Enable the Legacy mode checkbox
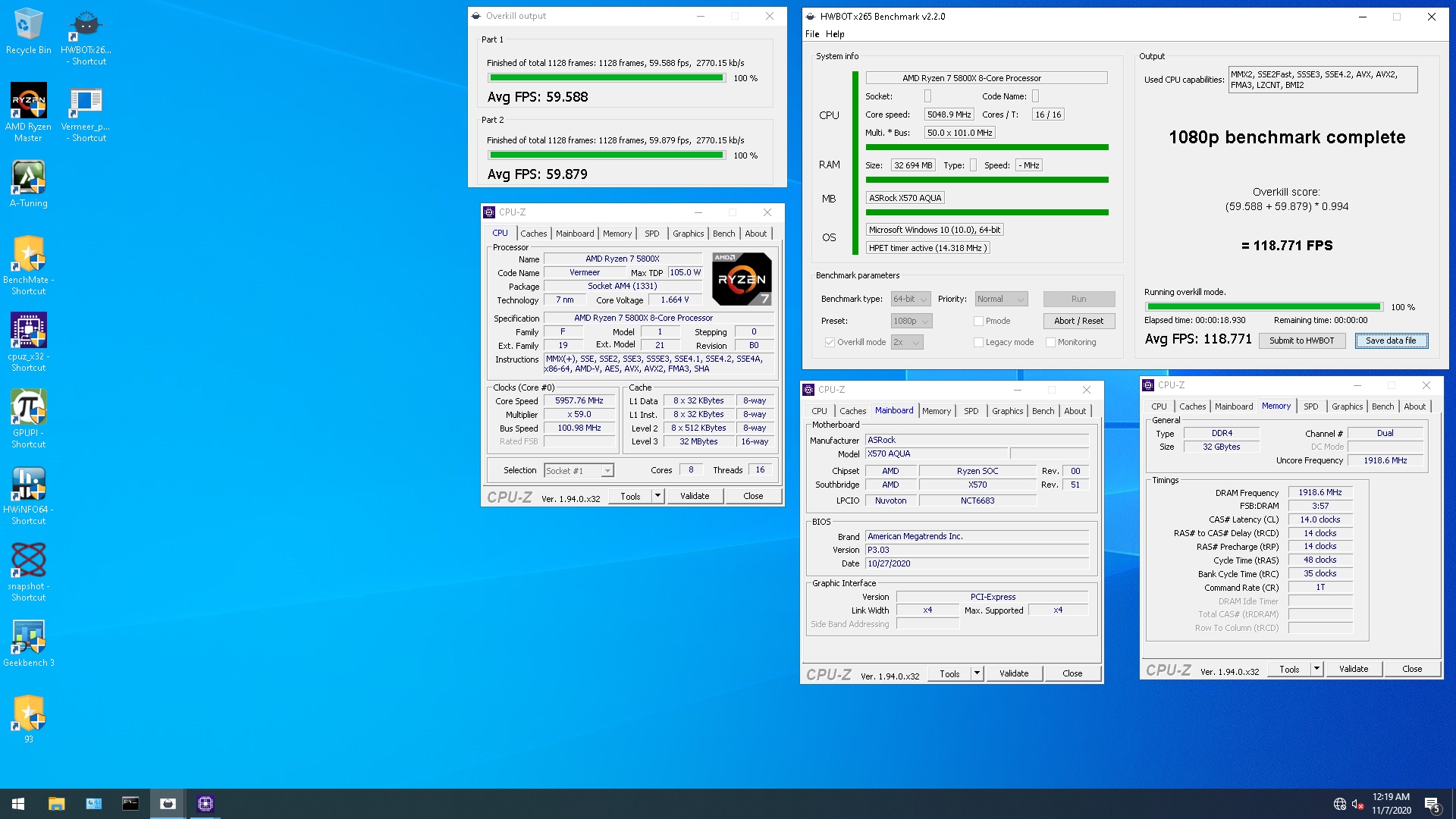This screenshot has height=819, width=1456. [978, 342]
